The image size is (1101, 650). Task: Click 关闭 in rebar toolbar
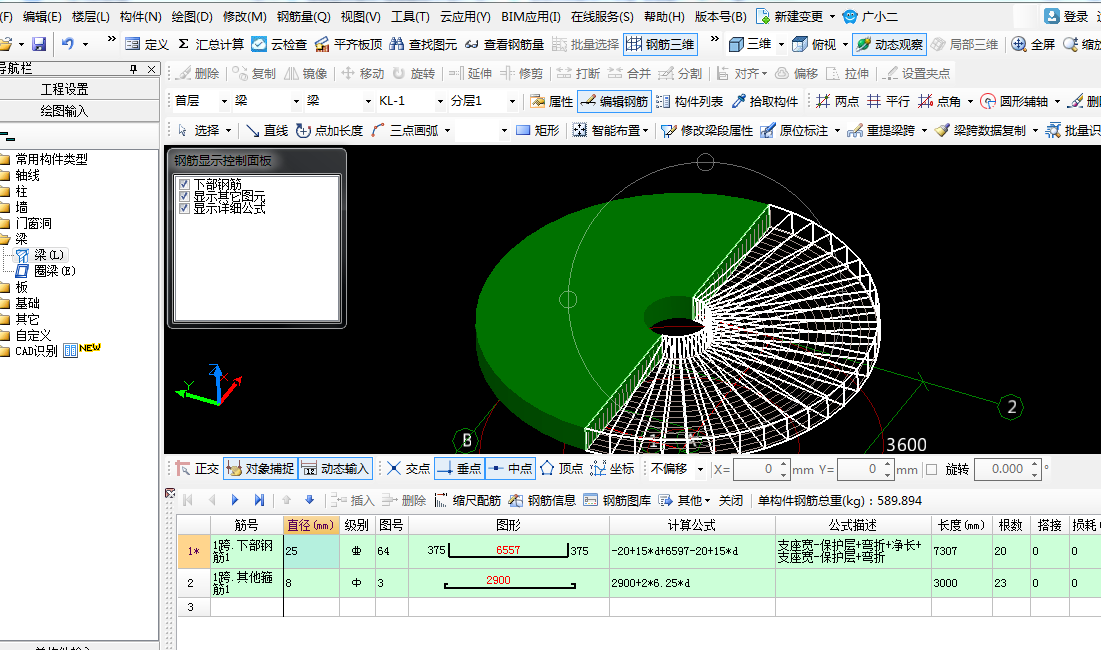(730, 500)
